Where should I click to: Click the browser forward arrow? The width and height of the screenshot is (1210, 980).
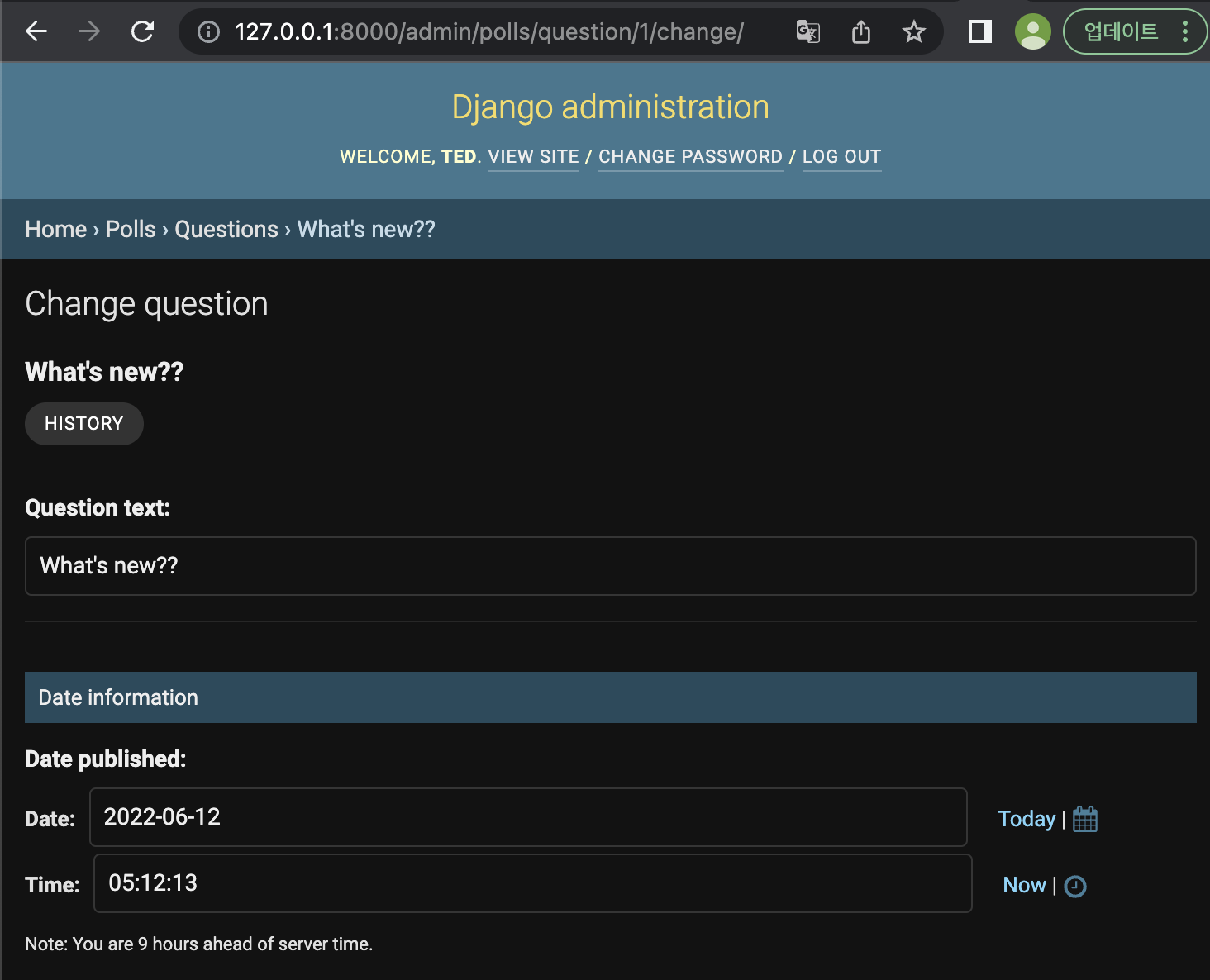(x=89, y=31)
